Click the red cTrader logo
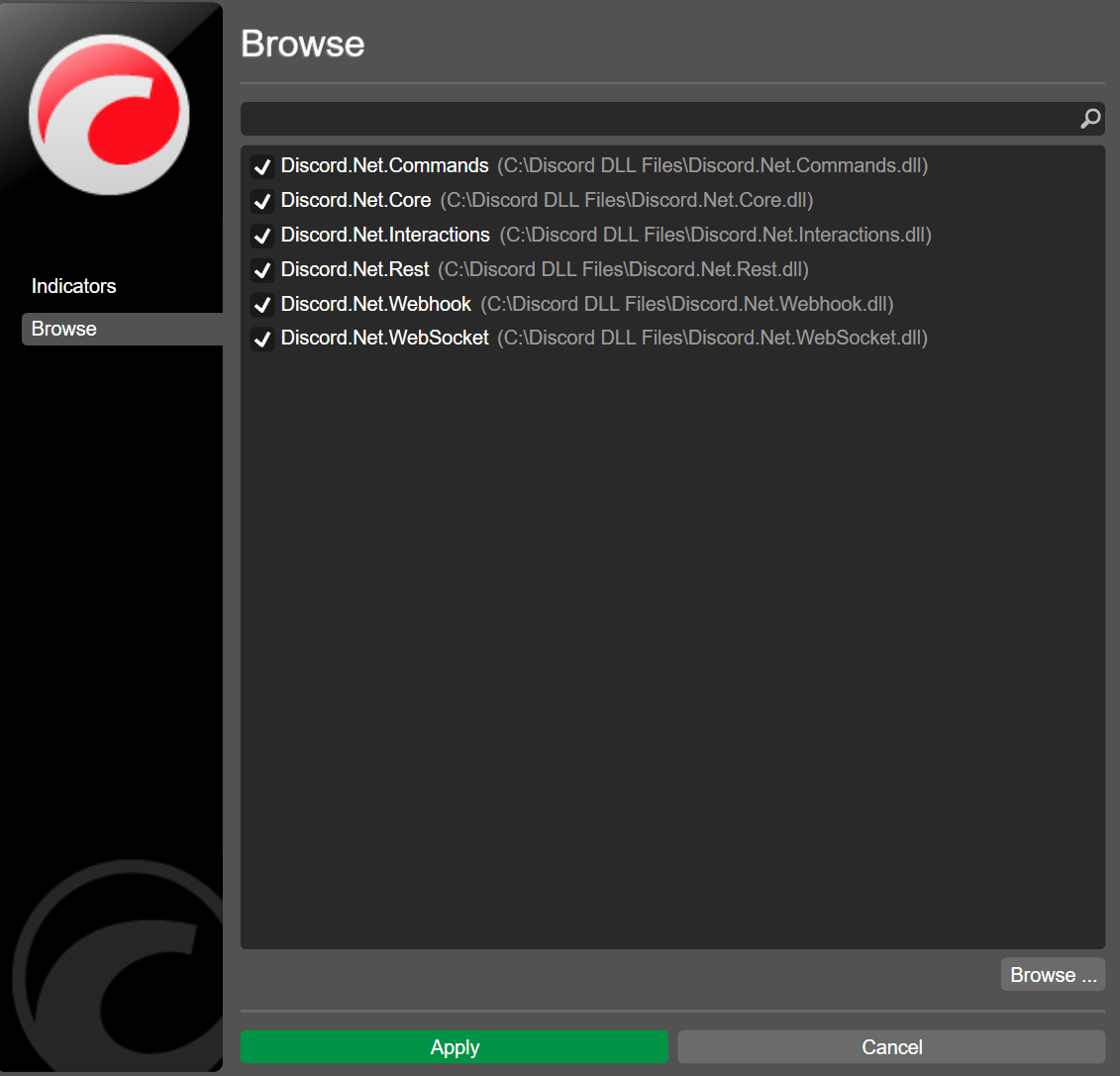Screen dimensions: 1120x1076 point(109,114)
